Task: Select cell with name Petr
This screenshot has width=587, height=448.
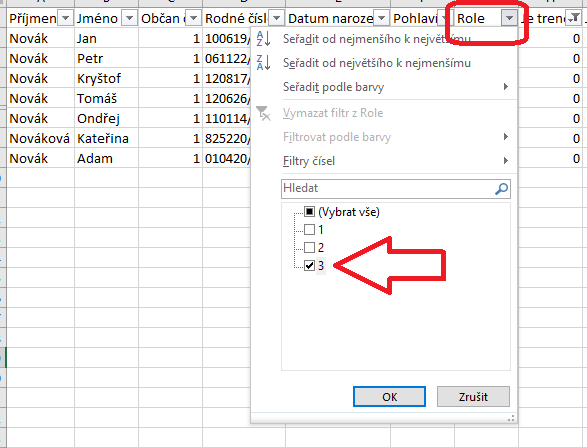Action: click(106, 58)
